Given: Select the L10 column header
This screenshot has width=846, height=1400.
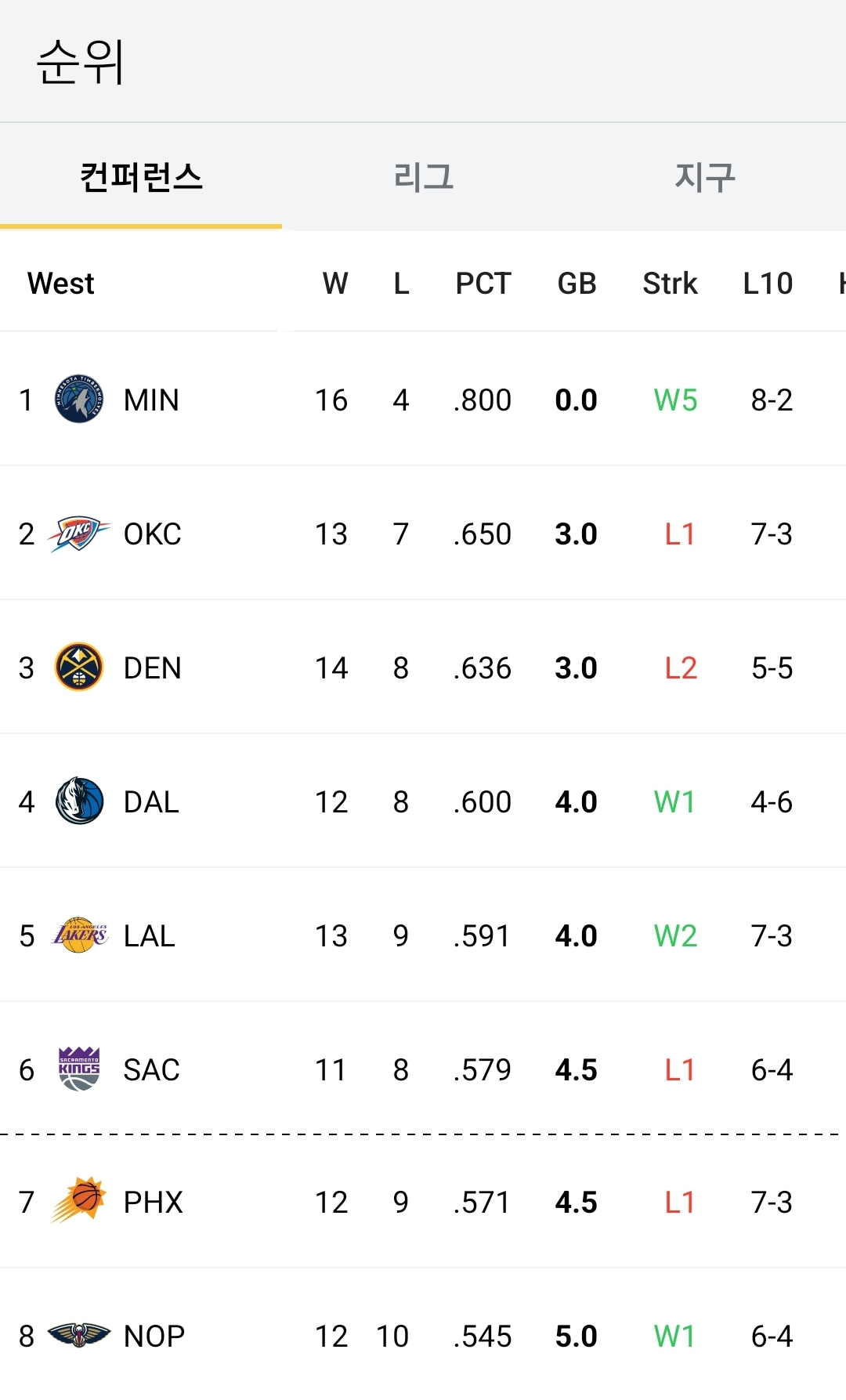Looking at the screenshot, I should click(x=768, y=284).
